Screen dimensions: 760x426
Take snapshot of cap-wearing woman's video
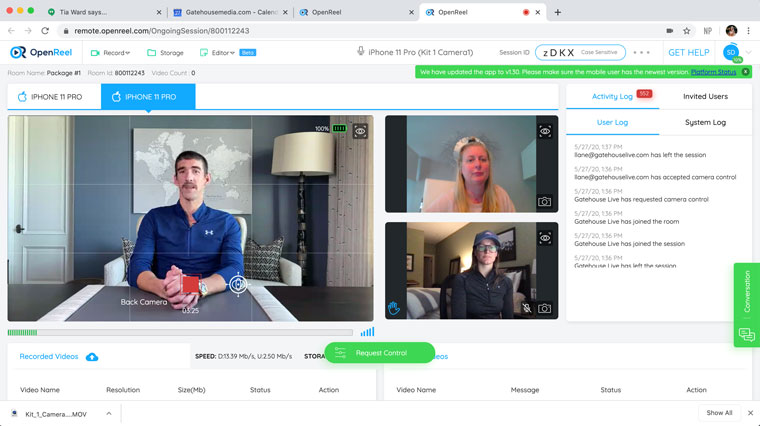coord(544,308)
